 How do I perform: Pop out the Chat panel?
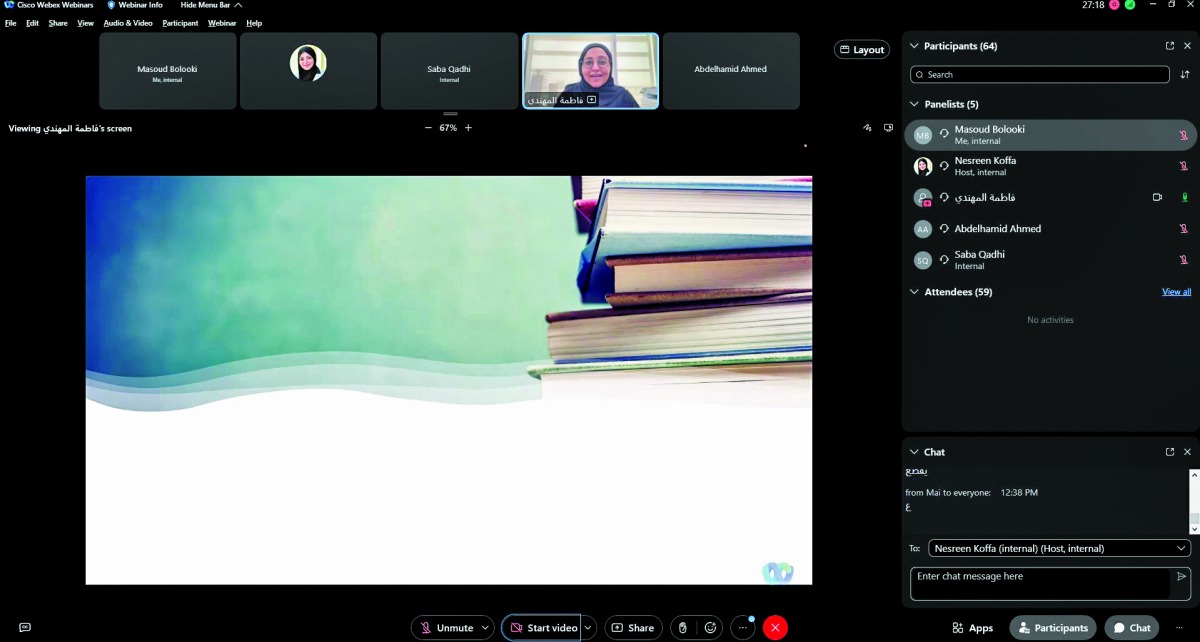click(x=1169, y=452)
